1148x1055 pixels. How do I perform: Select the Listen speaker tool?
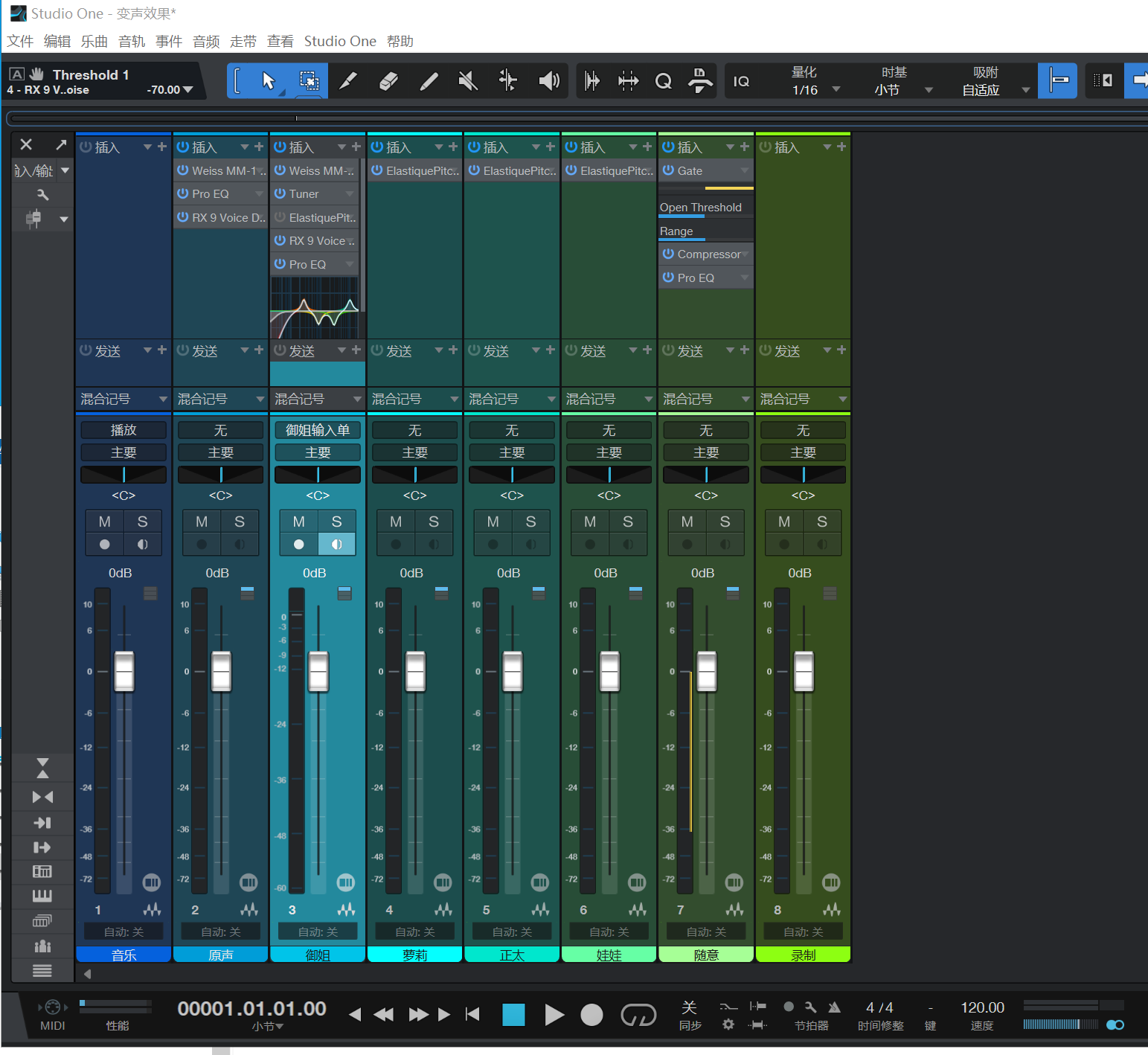(549, 80)
